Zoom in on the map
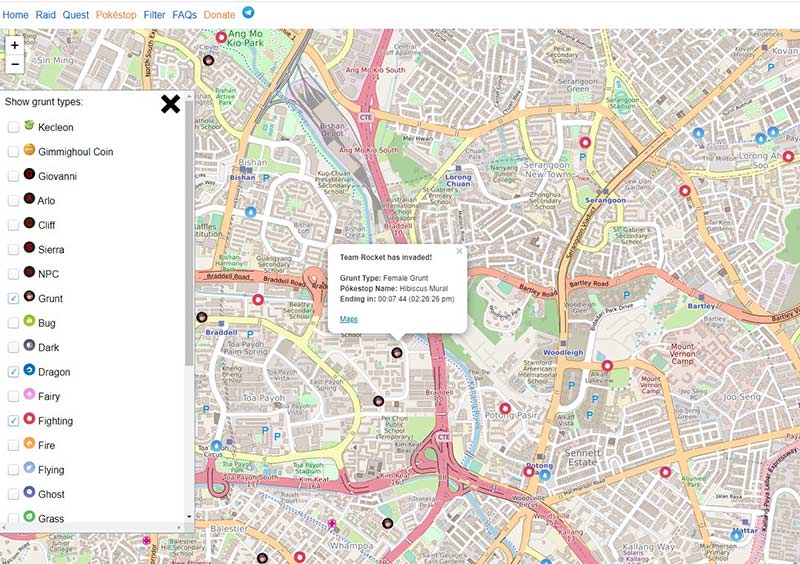The width and height of the screenshot is (800, 564). pos(15,45)
